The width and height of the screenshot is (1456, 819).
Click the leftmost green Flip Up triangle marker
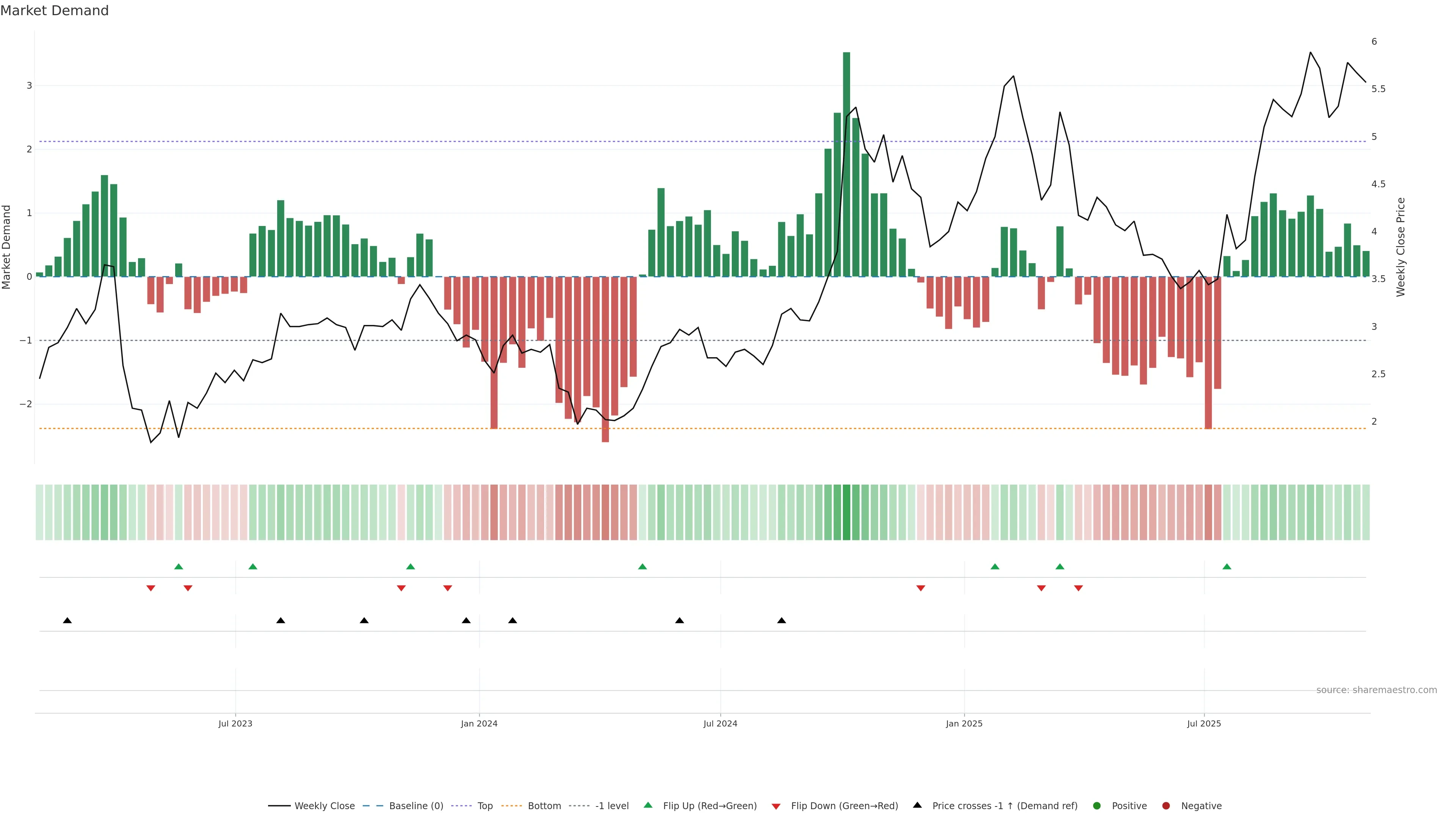click(179, 566)
